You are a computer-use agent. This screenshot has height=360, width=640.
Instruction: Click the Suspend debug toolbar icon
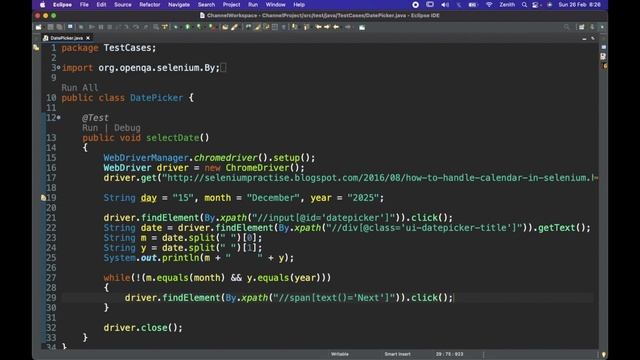tap(100, 27)
